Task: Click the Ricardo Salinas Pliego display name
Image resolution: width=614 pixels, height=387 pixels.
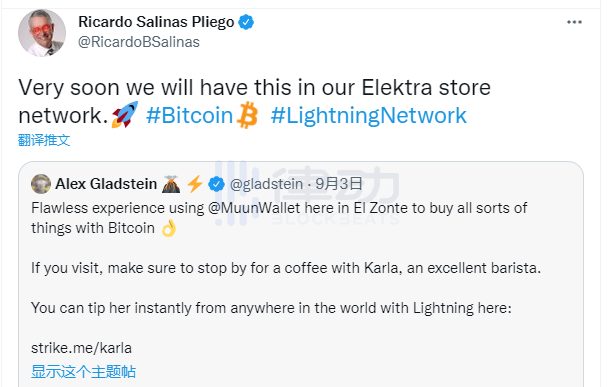Action: point(156,22)
